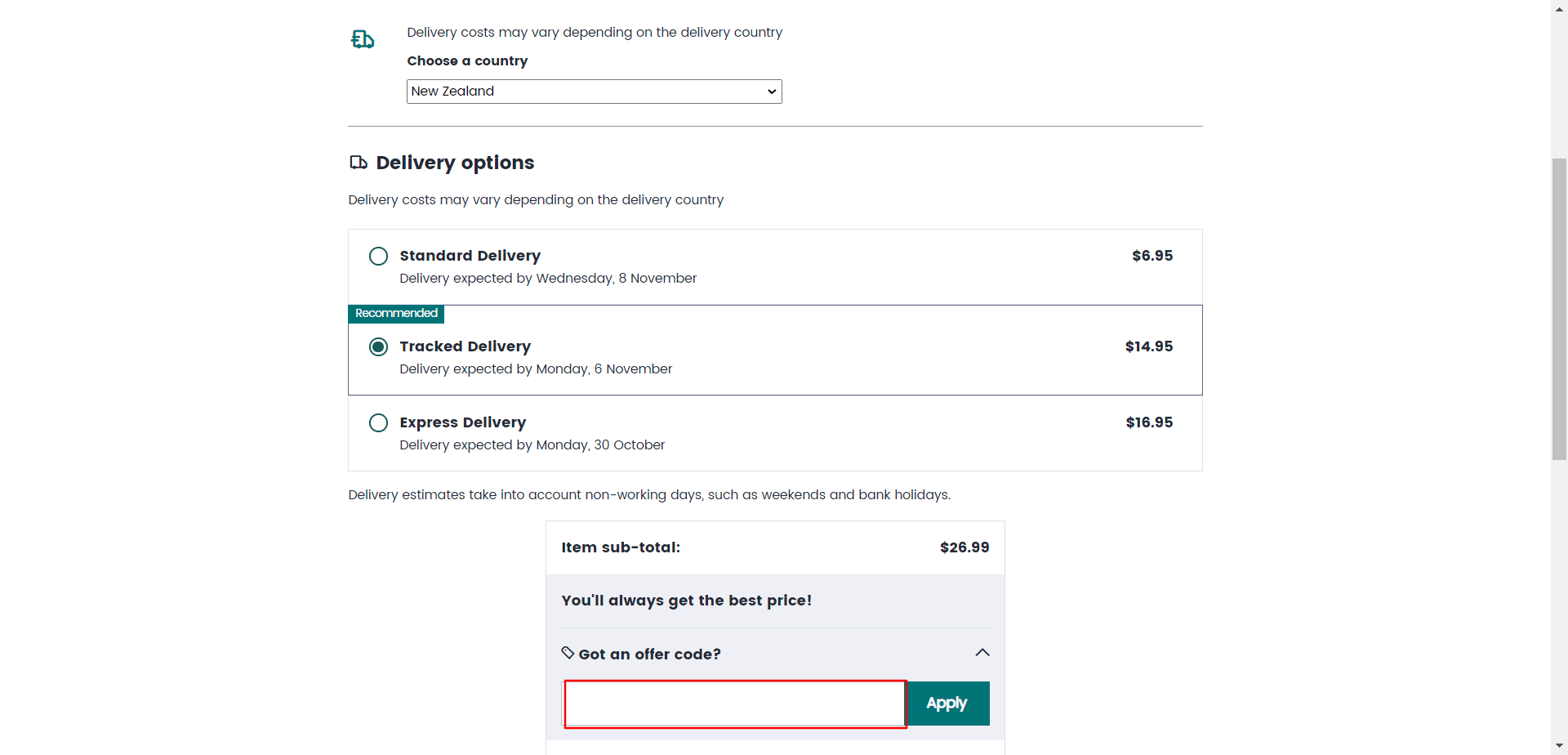1568x755 pixels.
Task: Click the dropdown arrow on New Zealand selector
Action: click(770, 91)
